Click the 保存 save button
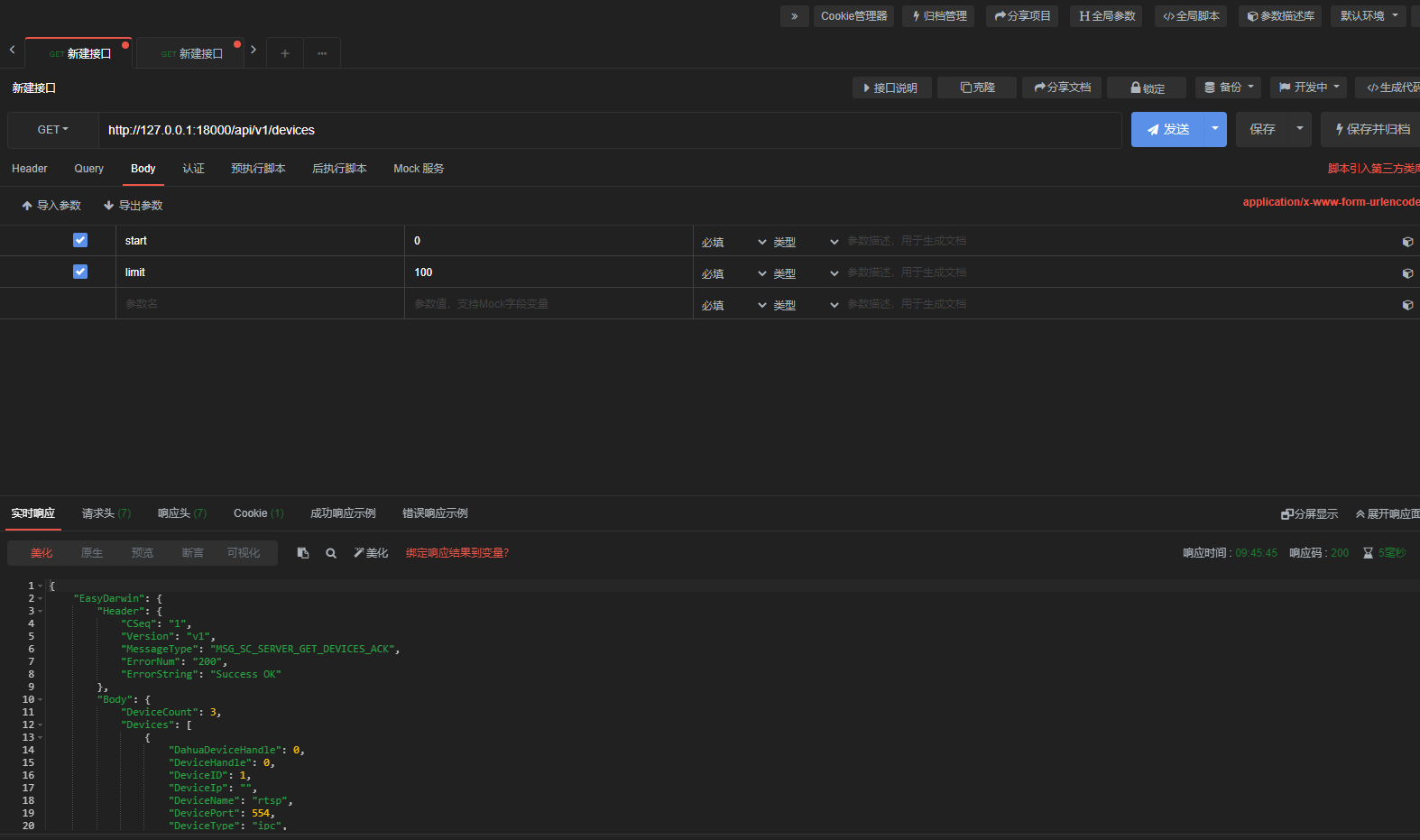 point(1262,130)
